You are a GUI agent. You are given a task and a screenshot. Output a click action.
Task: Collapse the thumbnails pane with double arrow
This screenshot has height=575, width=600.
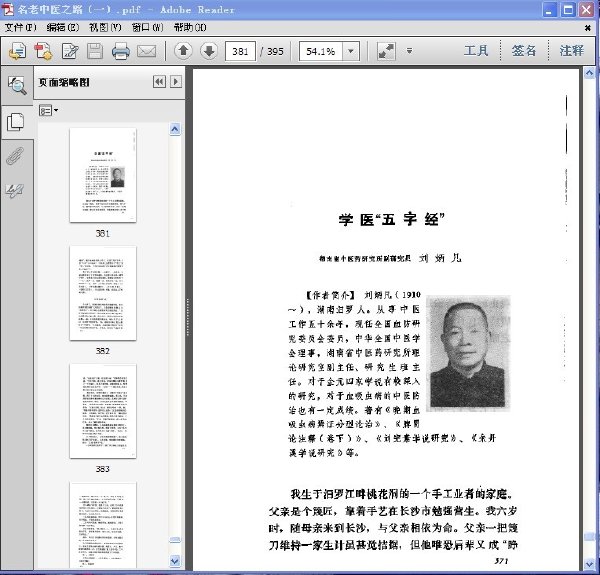[160, 81]
